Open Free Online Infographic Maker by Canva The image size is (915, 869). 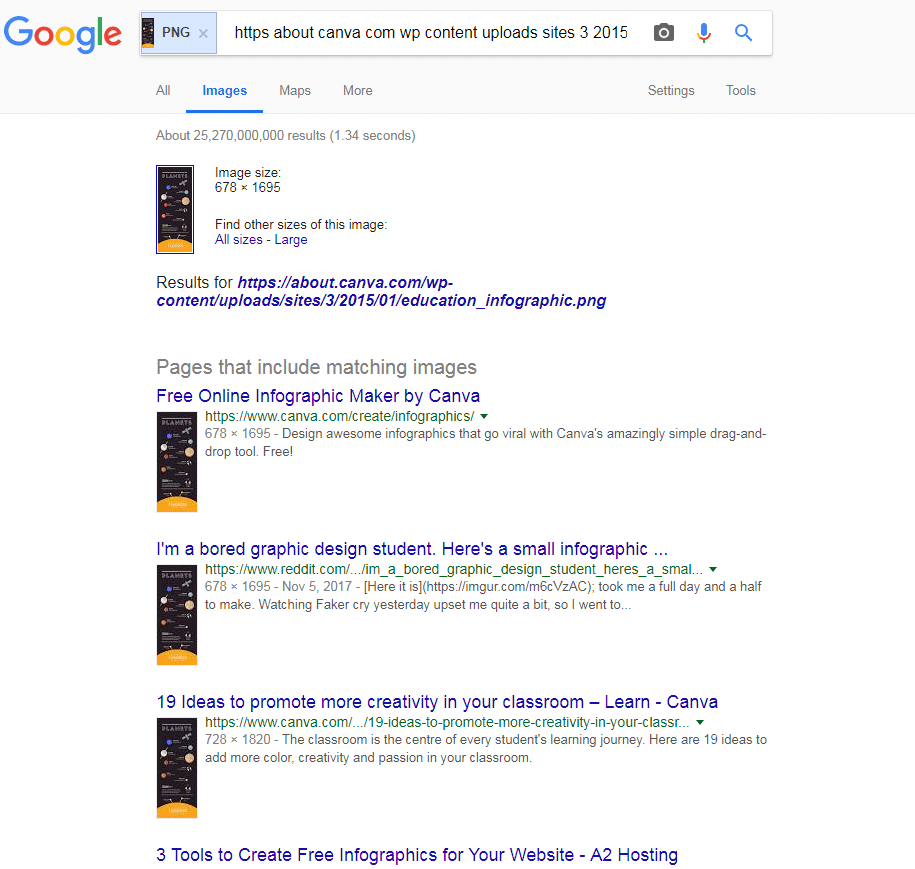pos(318,396)
